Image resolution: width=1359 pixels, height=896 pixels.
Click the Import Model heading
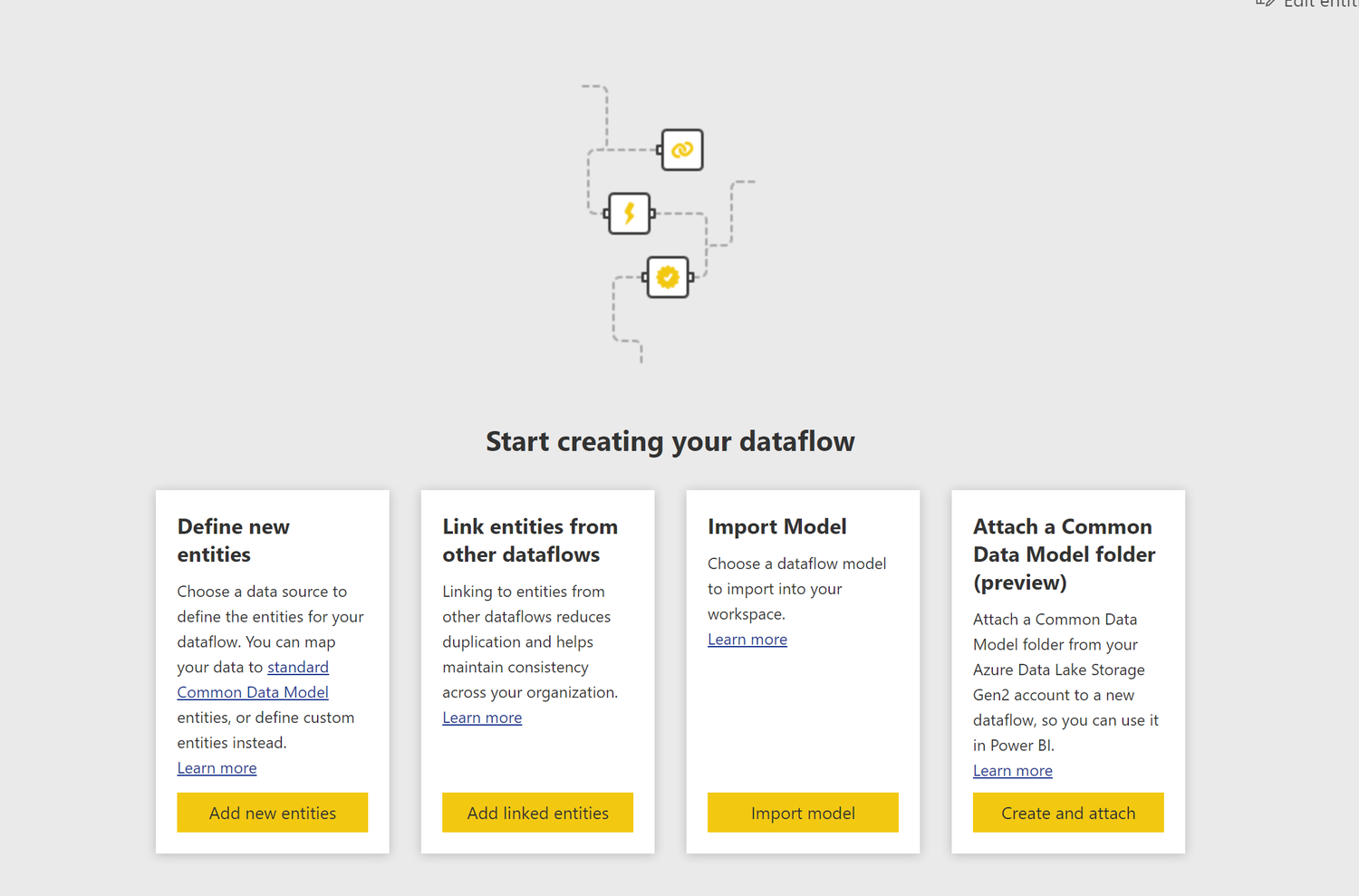point(776,526)
